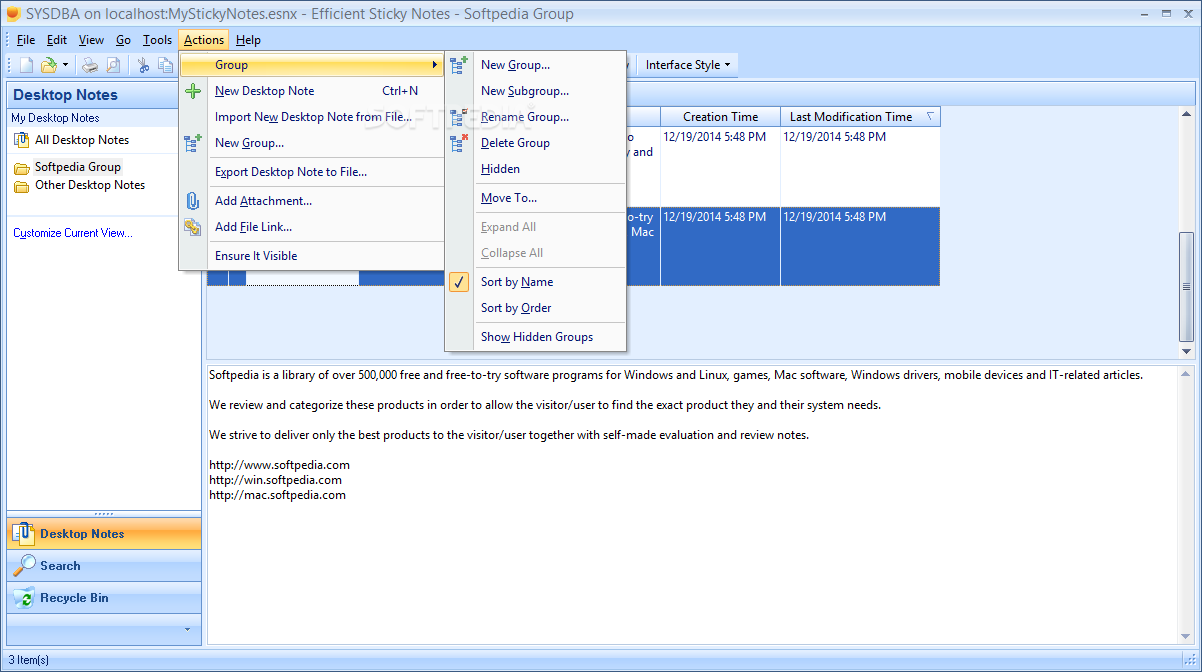Select Rename Group in the submenu

pos(536,117)
